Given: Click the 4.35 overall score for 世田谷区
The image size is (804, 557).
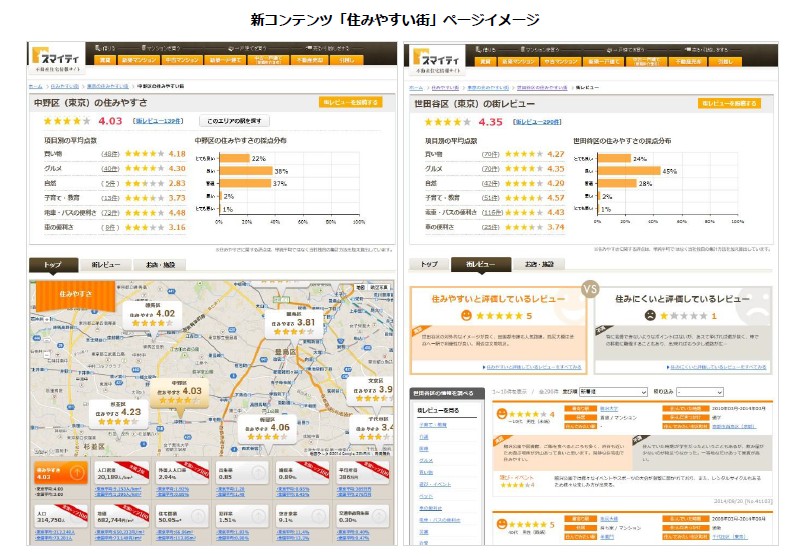Looking at the screenshot, I should pos(490,122).
